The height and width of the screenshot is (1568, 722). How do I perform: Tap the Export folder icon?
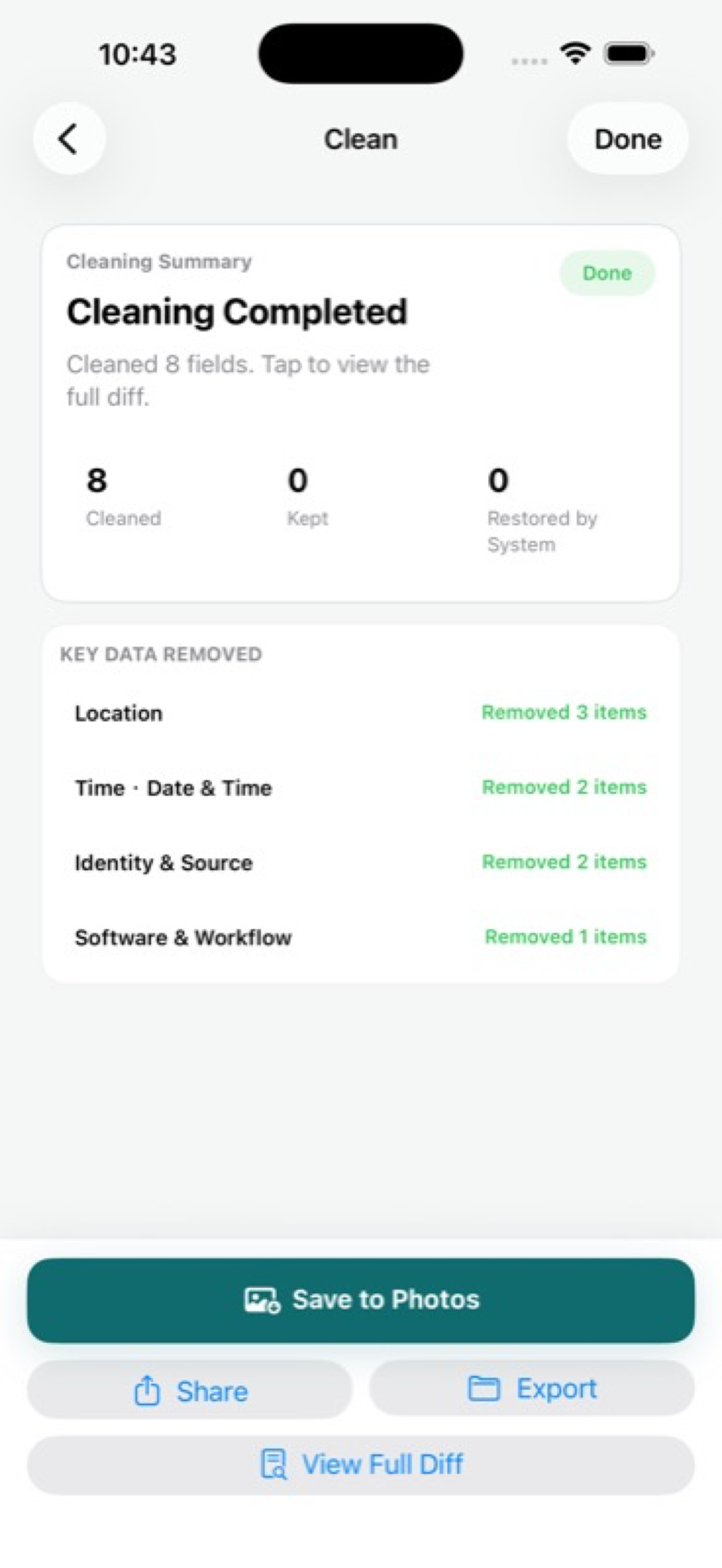coord(484,1389)
